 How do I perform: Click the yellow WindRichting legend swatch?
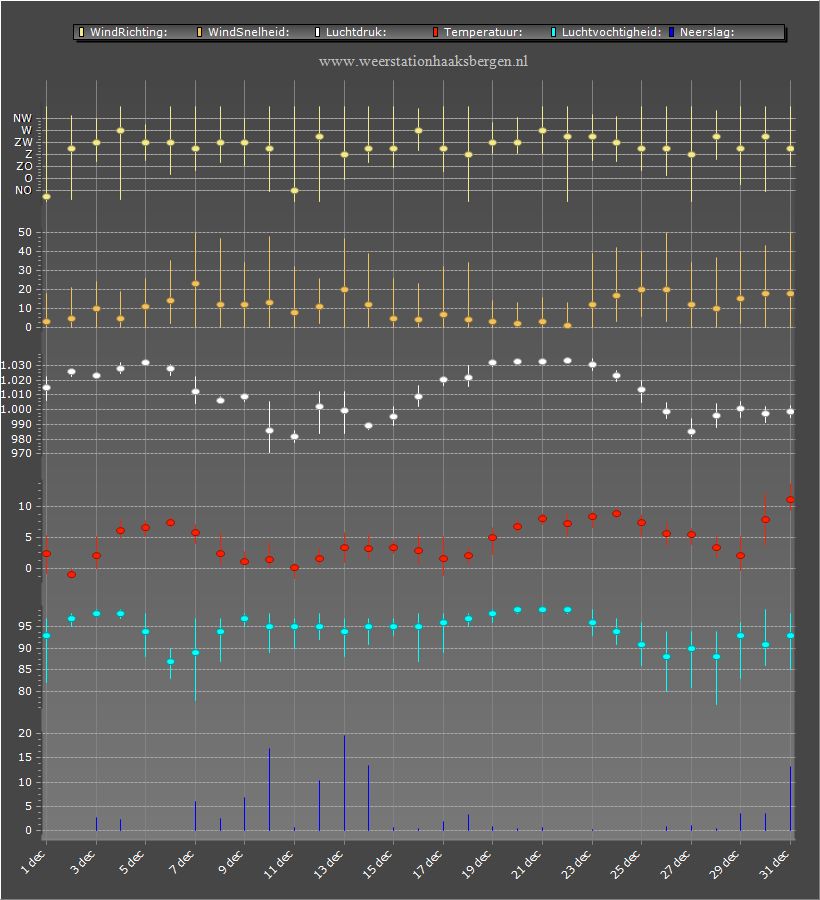click(81, 32)
